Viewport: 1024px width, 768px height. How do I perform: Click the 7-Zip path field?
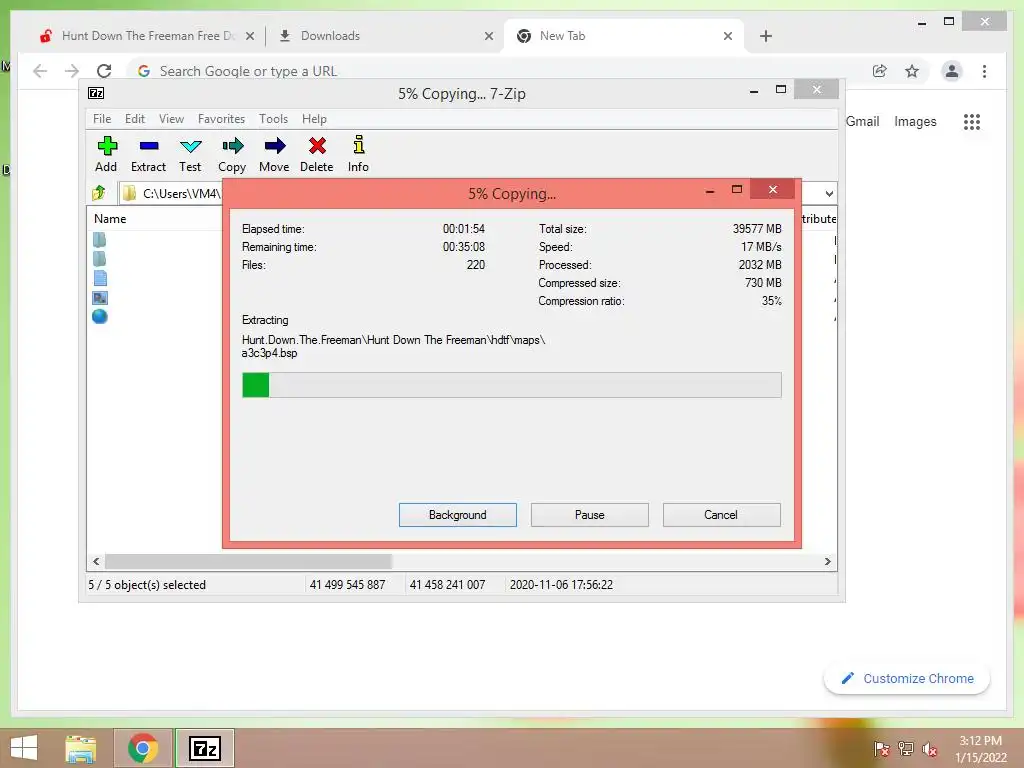coord(172,193)
